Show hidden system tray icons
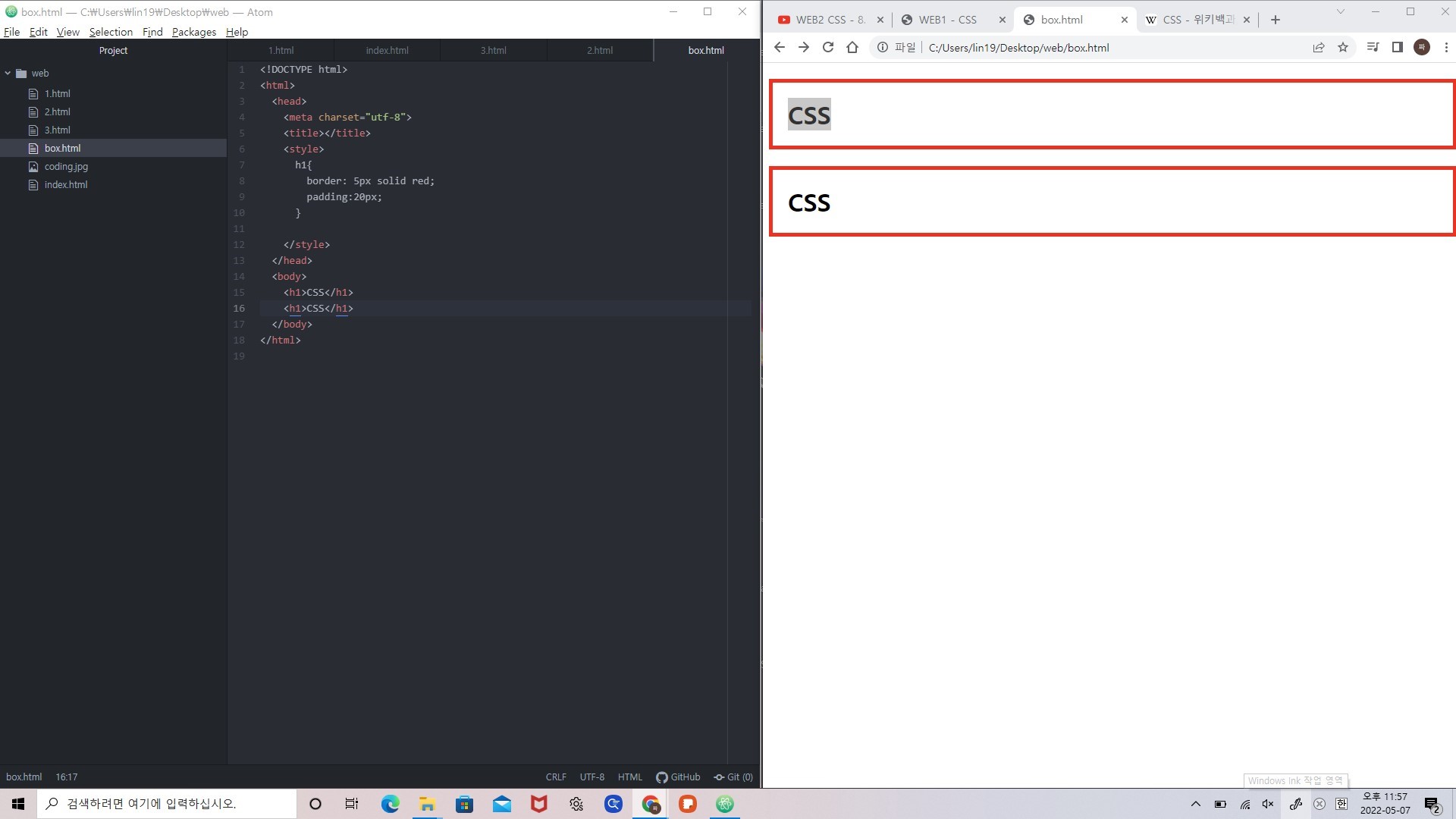Viewport: 1456px width, 819px height. click(1196, 804)
